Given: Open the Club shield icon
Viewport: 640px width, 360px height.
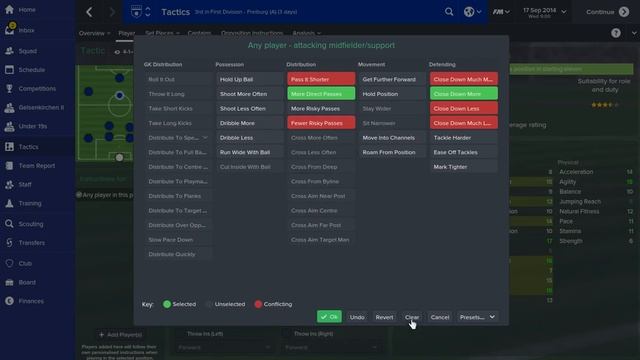Looking at the screenshot, I should click(9, 263).
